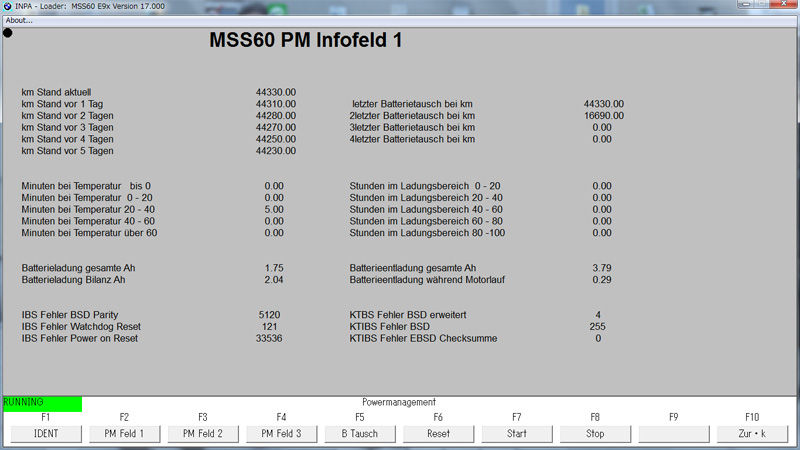Viewport: 800px width, 450px height.
Task: Click the INPA BMW icon in title bar
Action: click(x=7, y=6)
